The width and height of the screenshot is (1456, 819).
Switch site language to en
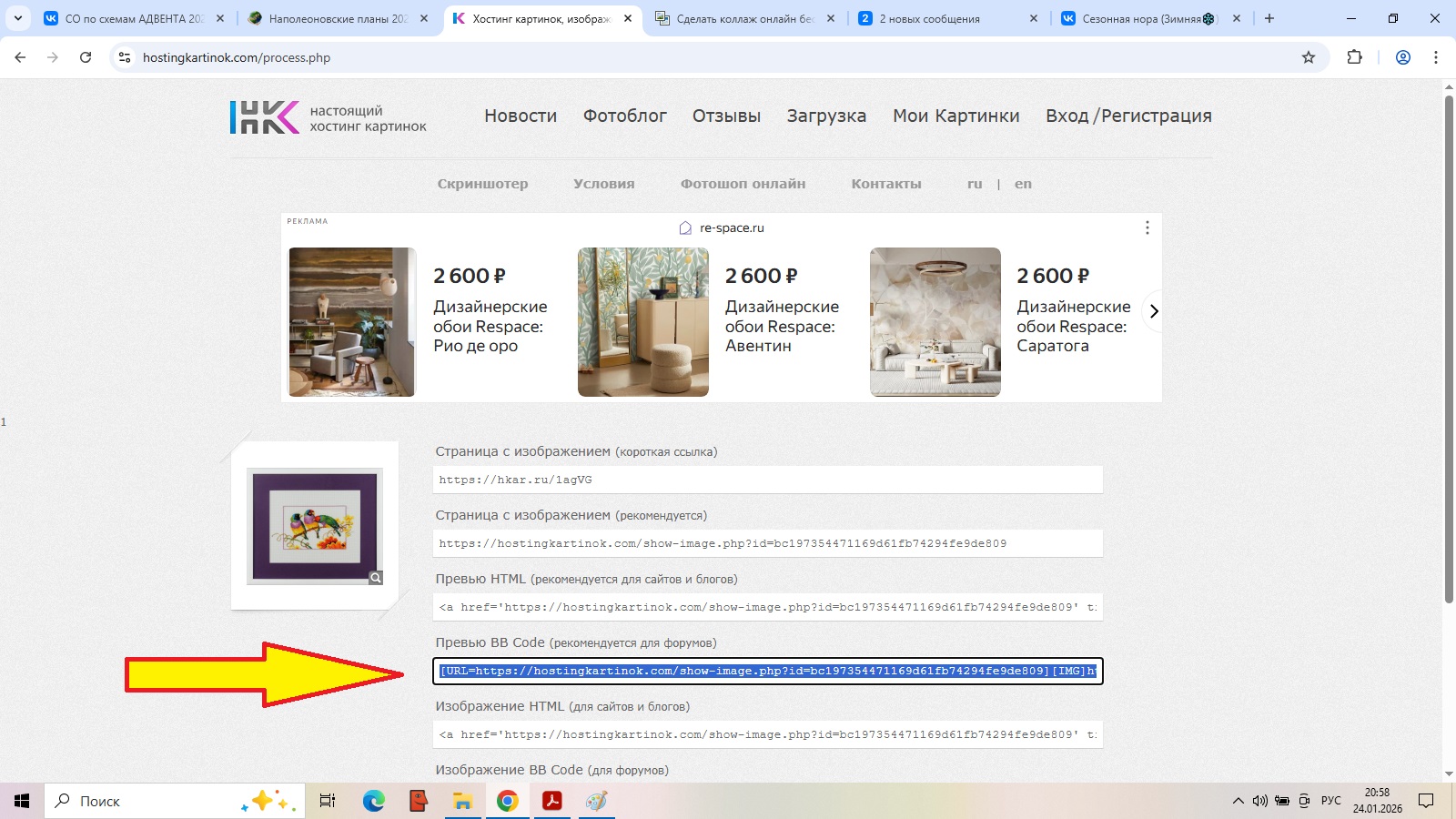coord(1023,184)
